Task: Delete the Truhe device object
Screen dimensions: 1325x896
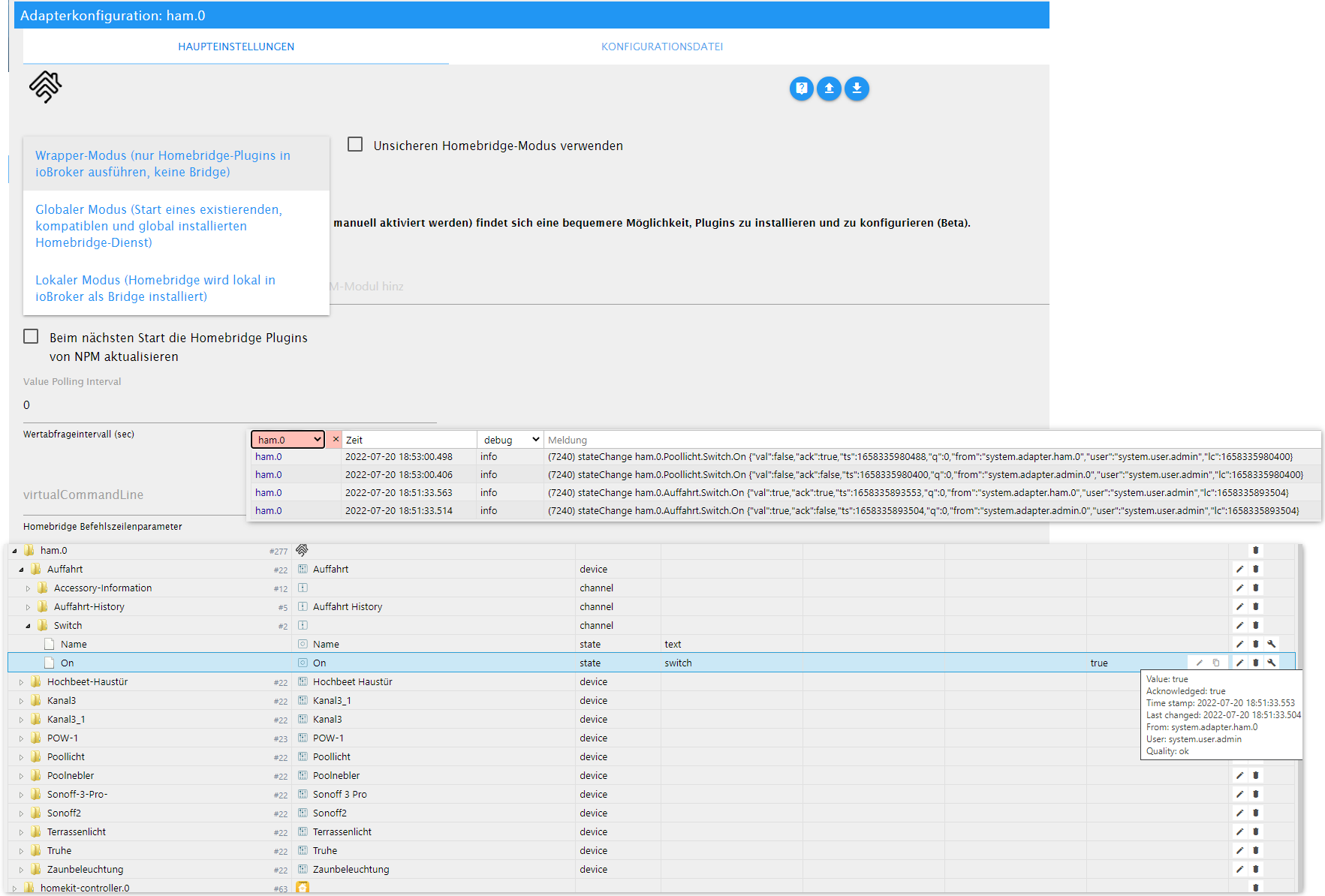Action: click(x=1255, y=851)
